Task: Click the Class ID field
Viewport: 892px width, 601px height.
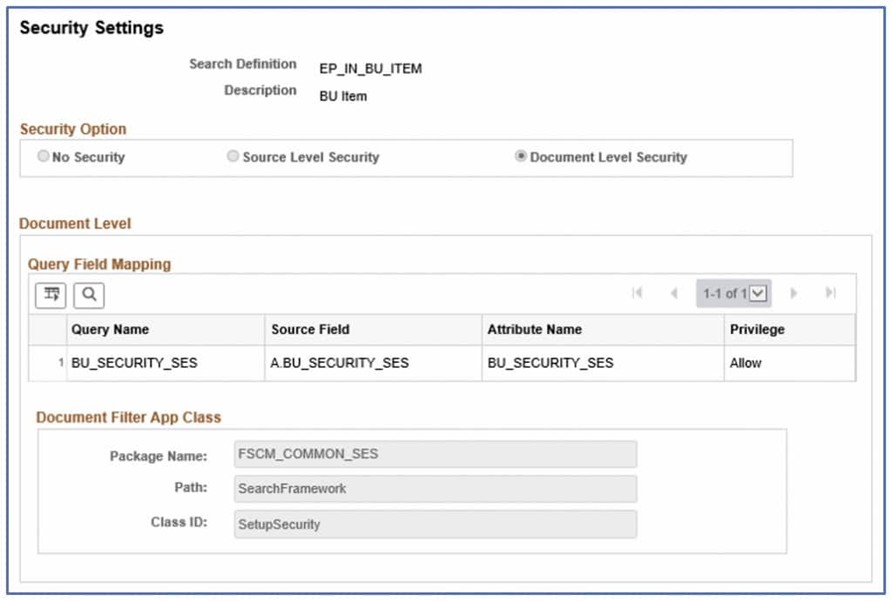Action: tap(434, 524)
